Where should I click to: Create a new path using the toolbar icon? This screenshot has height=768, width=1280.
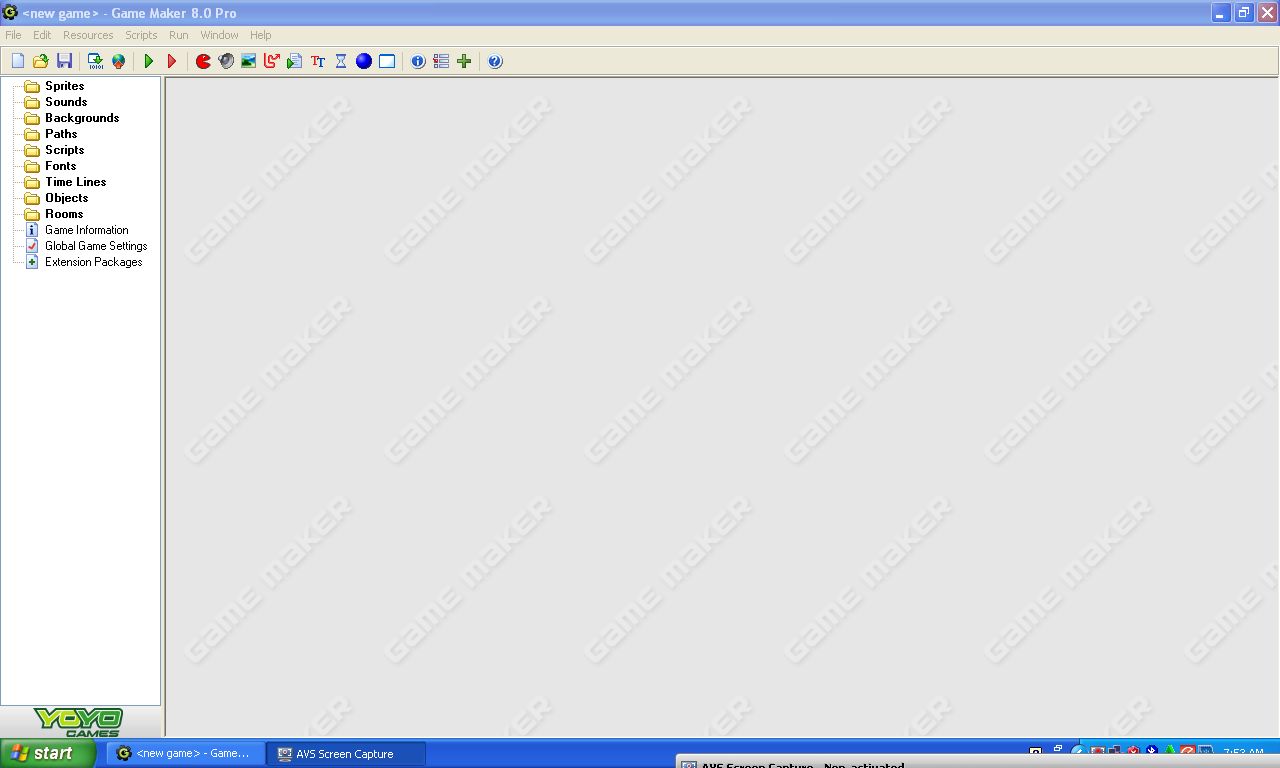click(270, 61)
